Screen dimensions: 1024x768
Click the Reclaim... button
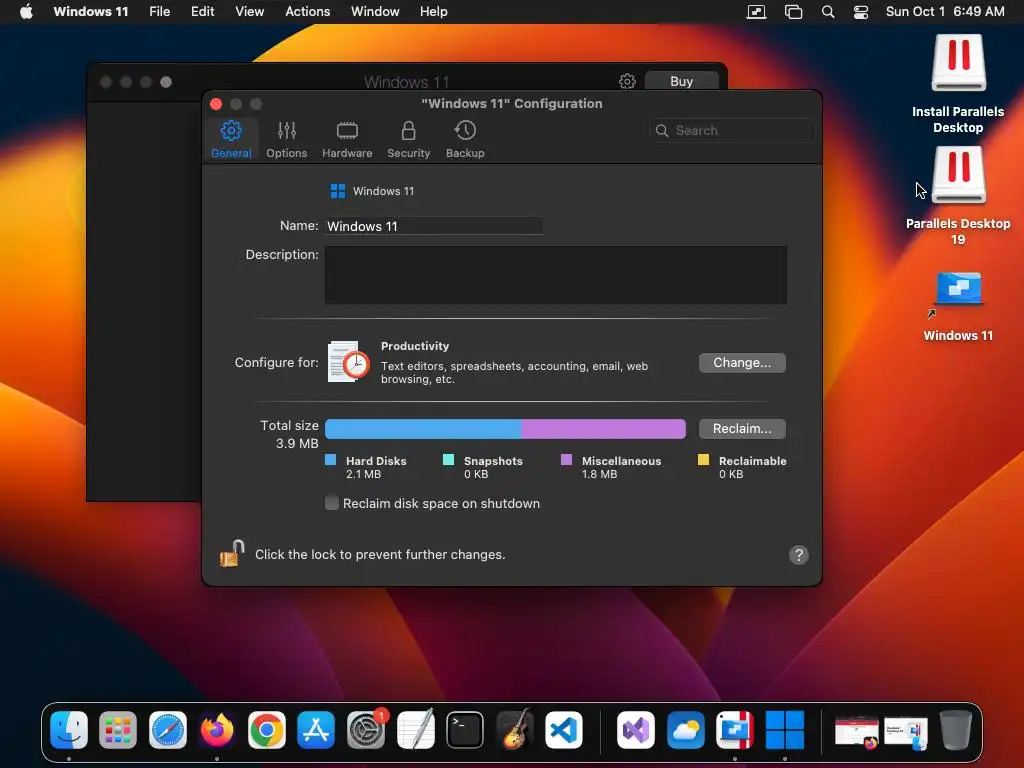point(742,428)
